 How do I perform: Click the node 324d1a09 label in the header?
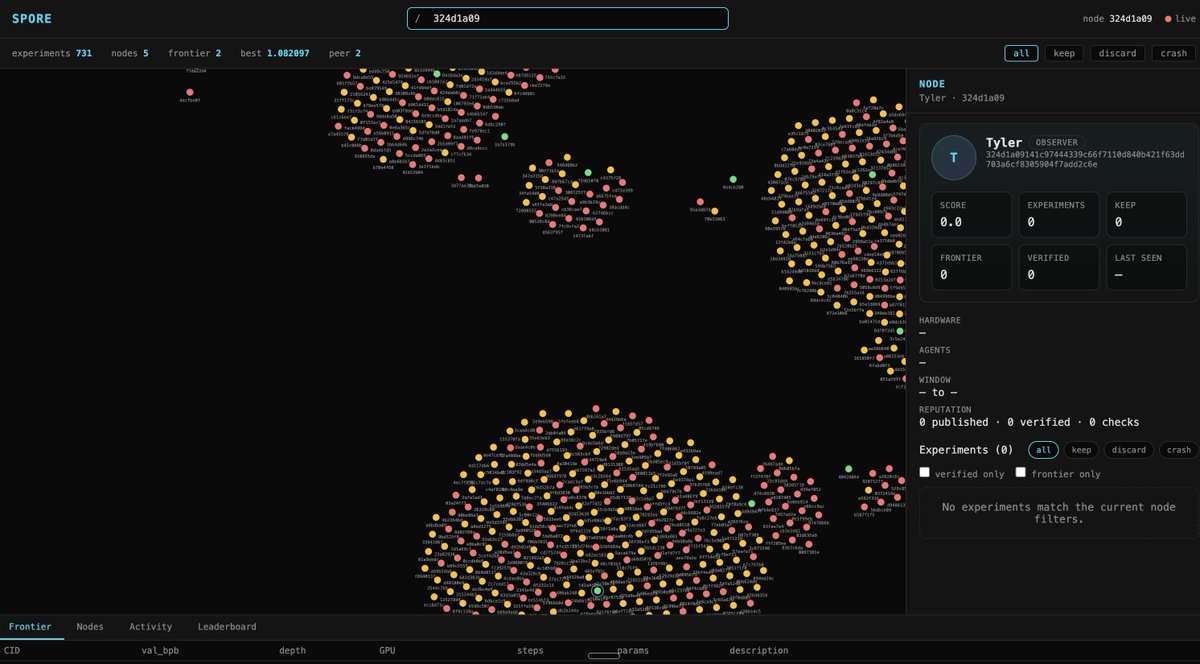(x=1117, y=19)
